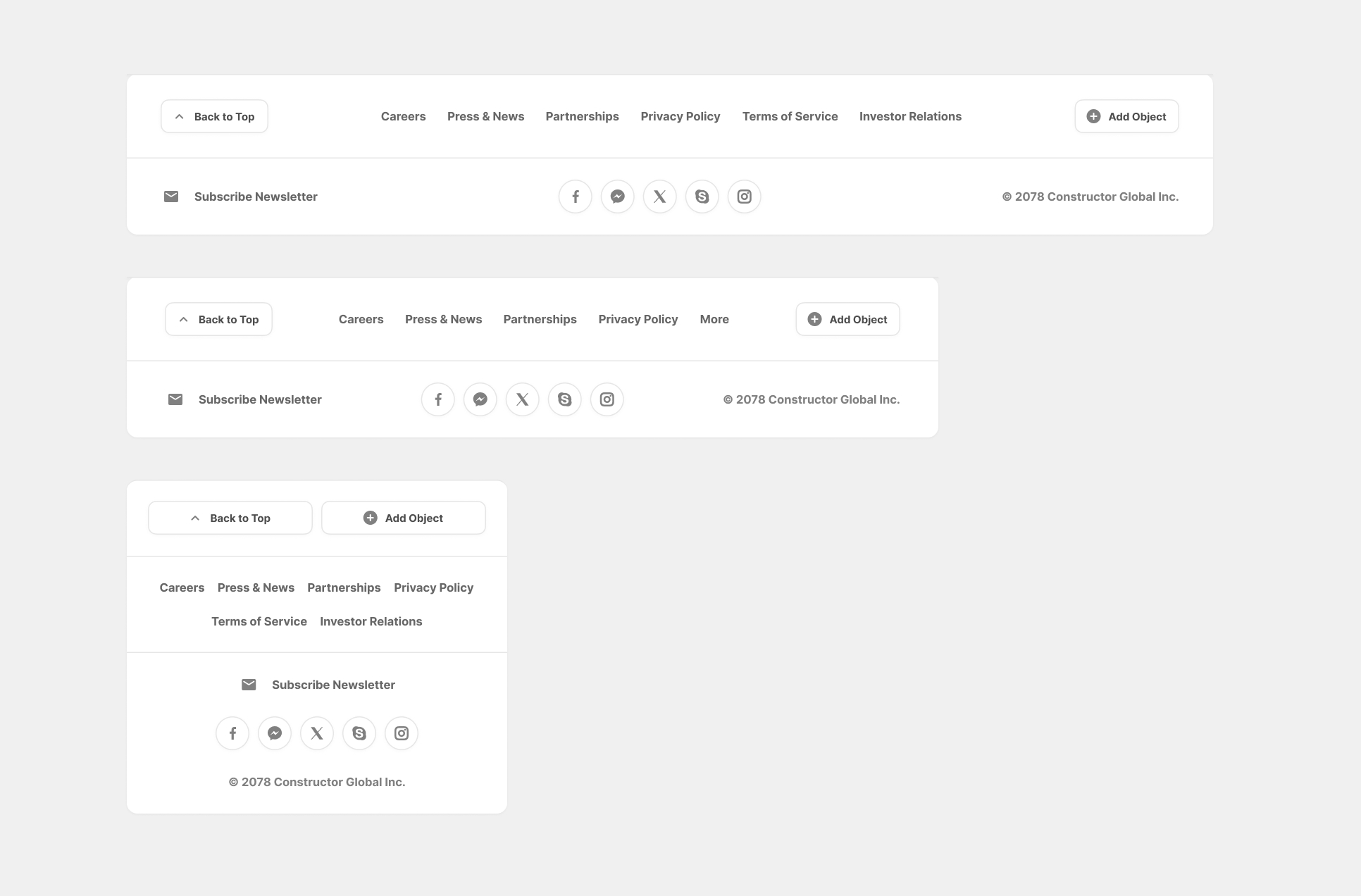Click Subscribe Newsletter text in medium footer
1361x896 pixels.
260,399
